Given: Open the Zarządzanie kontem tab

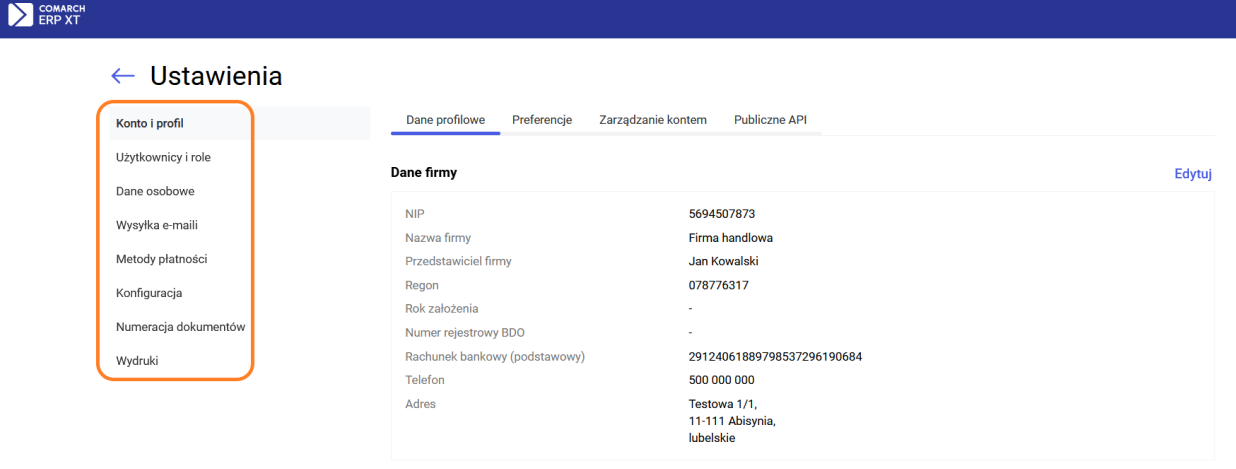Looking at the screenshot, I should [x=653, y=120].
